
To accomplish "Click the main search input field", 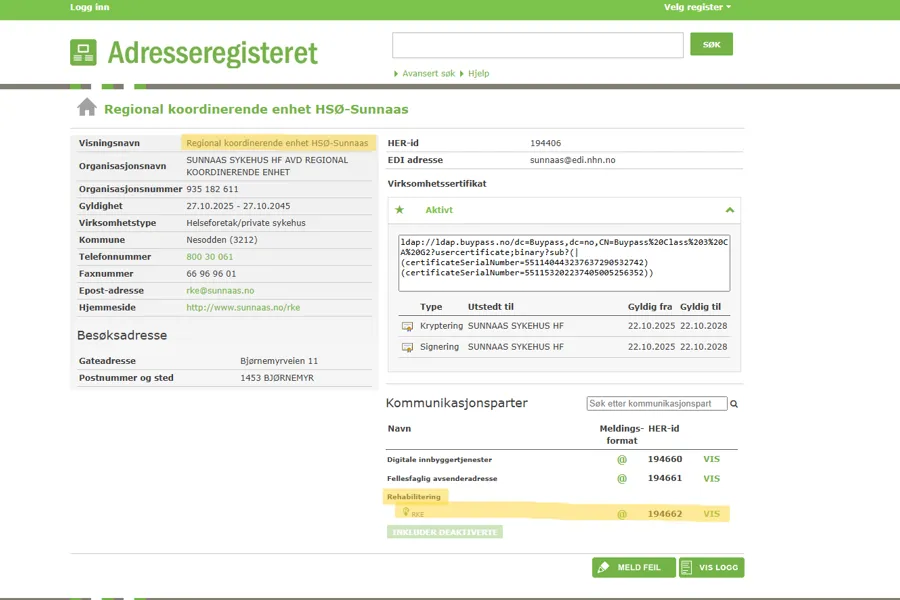I will click(537, 45).
